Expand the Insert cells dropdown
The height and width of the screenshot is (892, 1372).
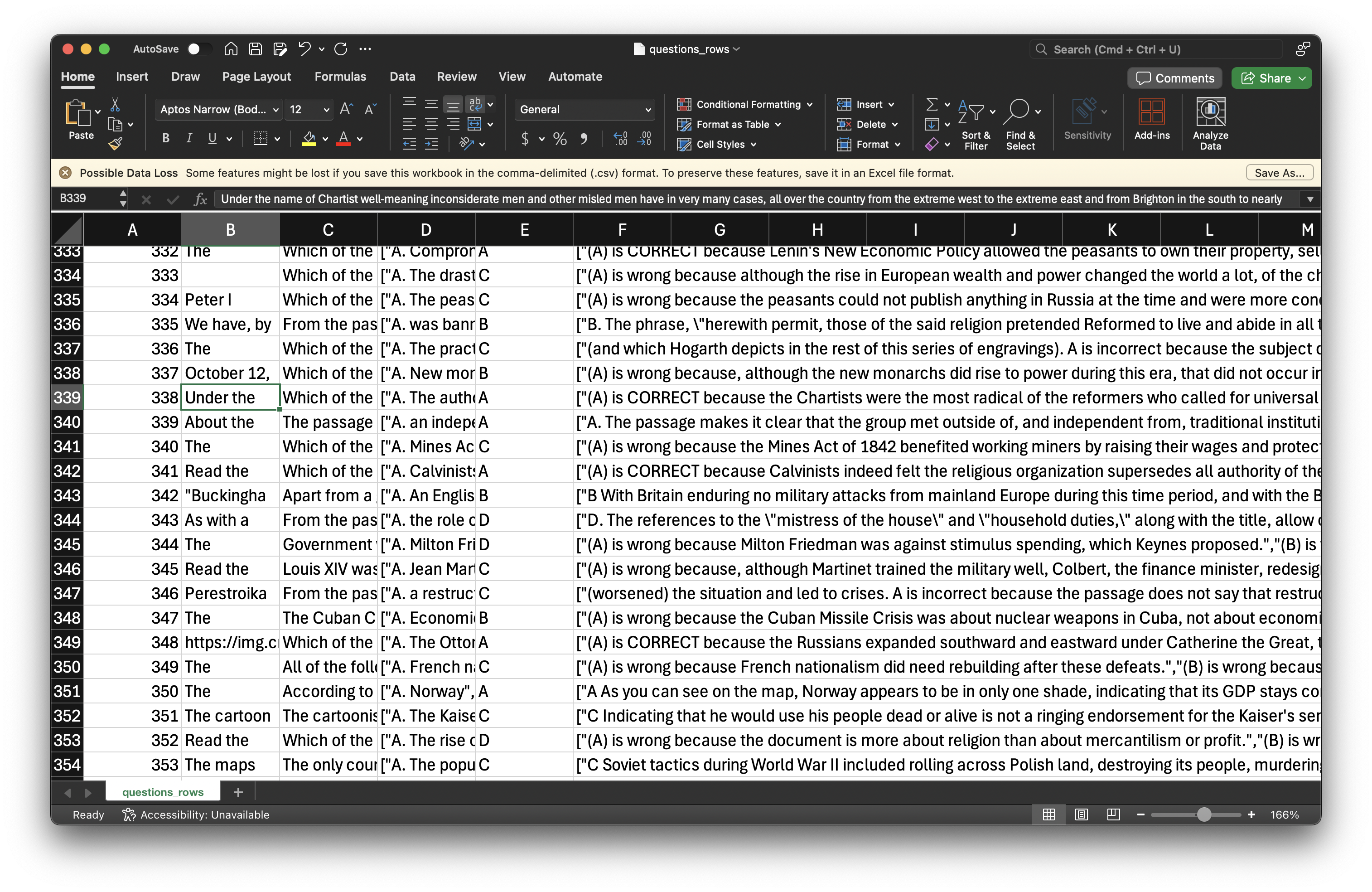tap(891, 105)
